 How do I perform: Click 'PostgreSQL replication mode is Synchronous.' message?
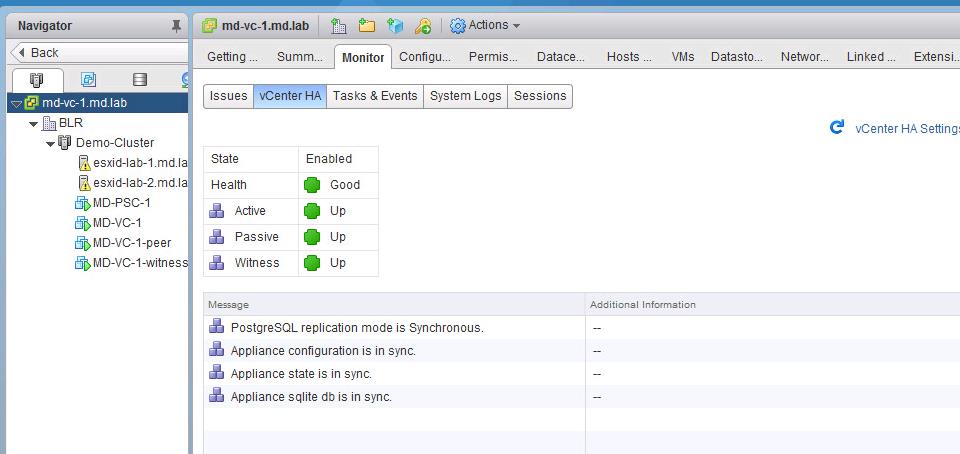click(357, 328)
